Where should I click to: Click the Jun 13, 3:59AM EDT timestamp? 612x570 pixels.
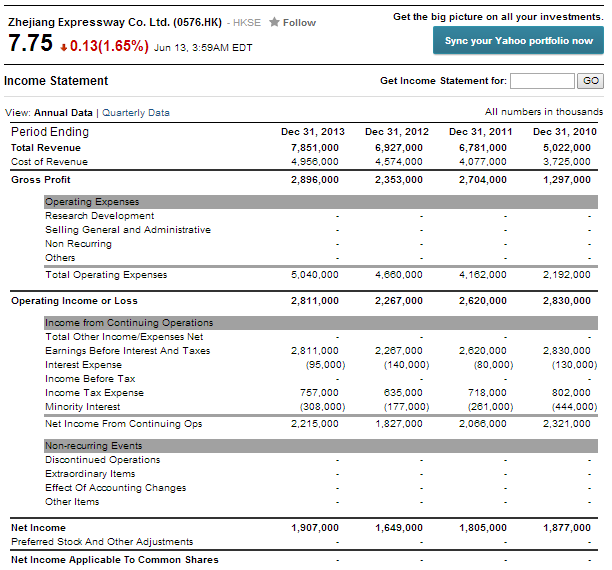(x=203, y=48)
